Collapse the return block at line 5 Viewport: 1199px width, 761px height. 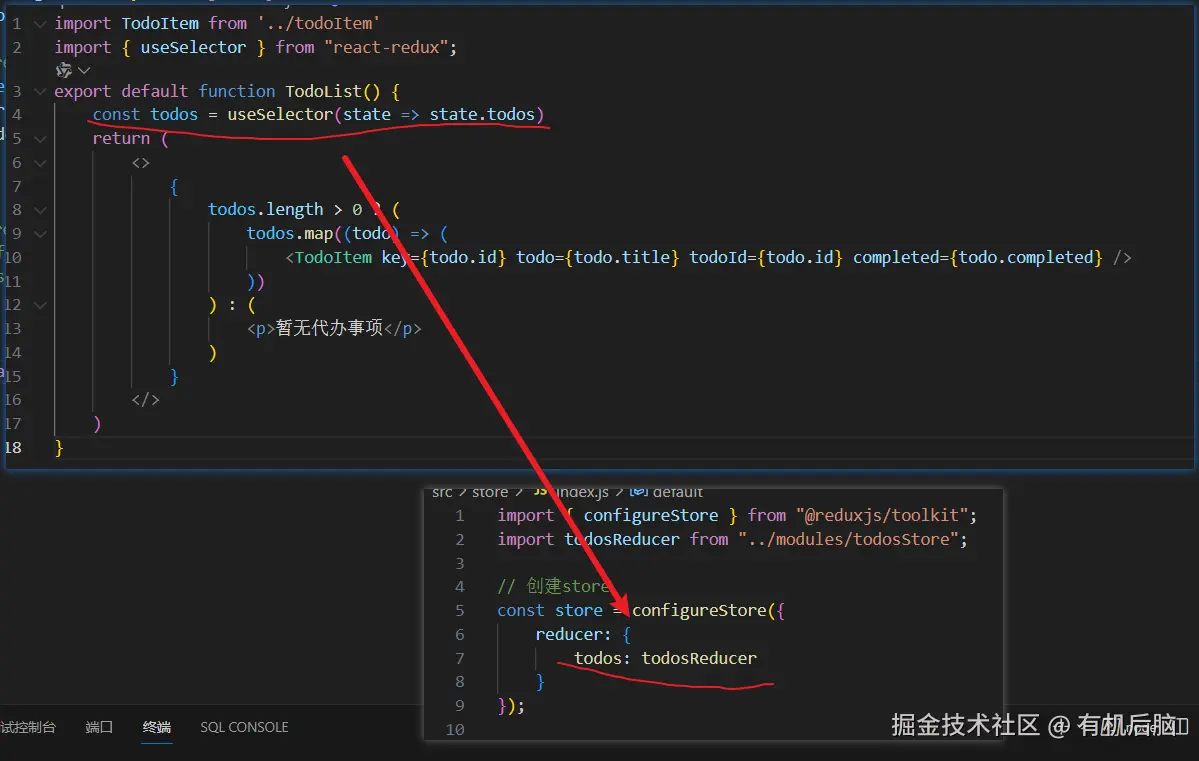(x=40, y=139)
